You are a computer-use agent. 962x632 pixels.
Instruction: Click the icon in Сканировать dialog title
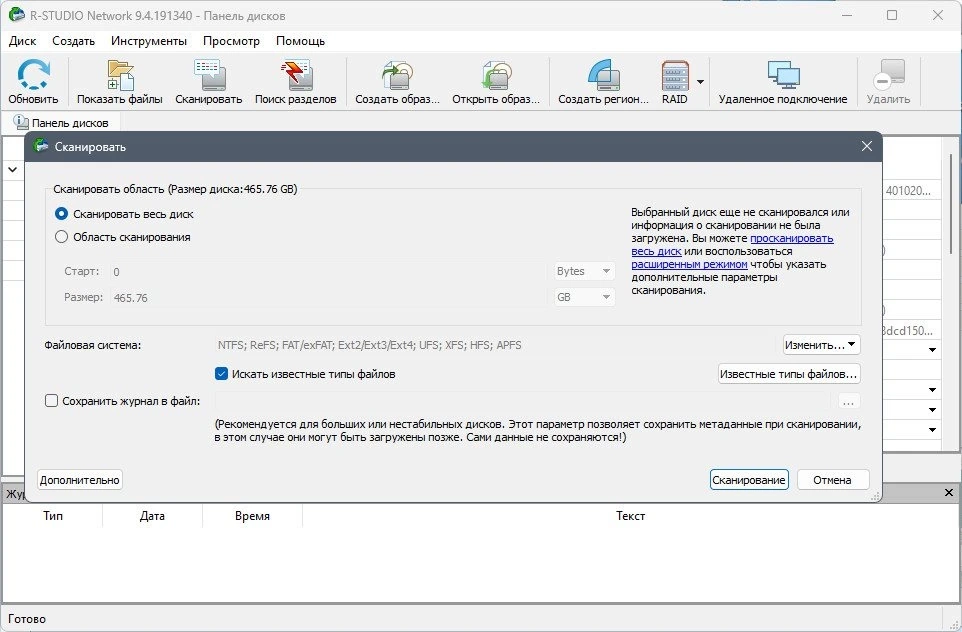click(41, 146)
